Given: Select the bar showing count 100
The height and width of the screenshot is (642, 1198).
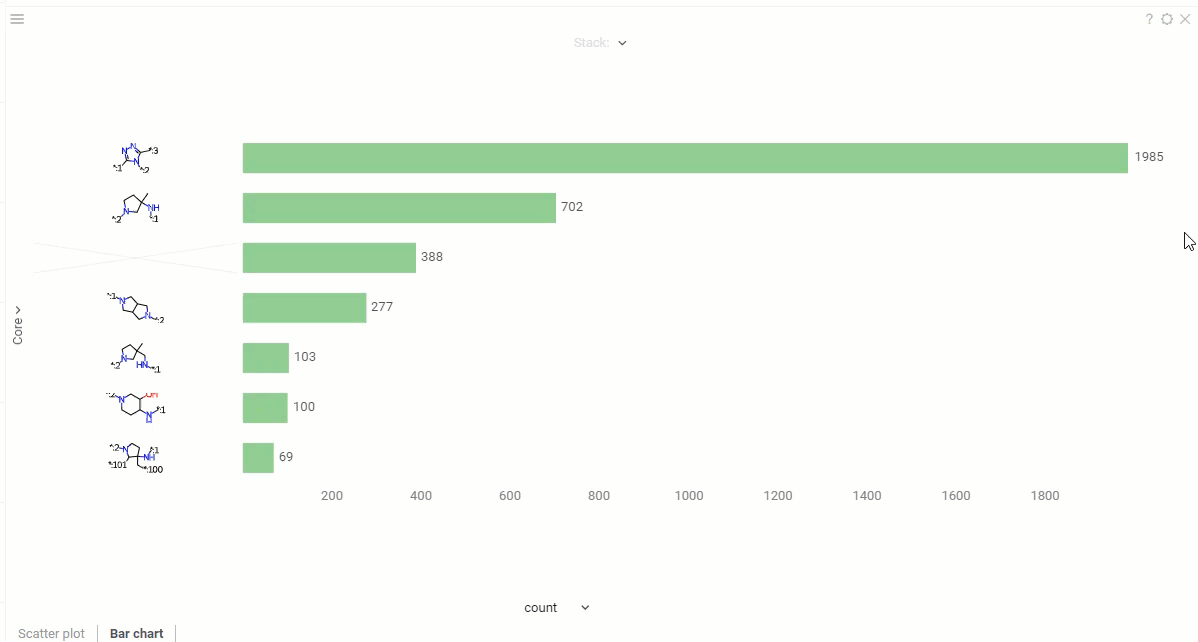Looking at the screenshot, I should pyautogui.click(x=264, y=406).
